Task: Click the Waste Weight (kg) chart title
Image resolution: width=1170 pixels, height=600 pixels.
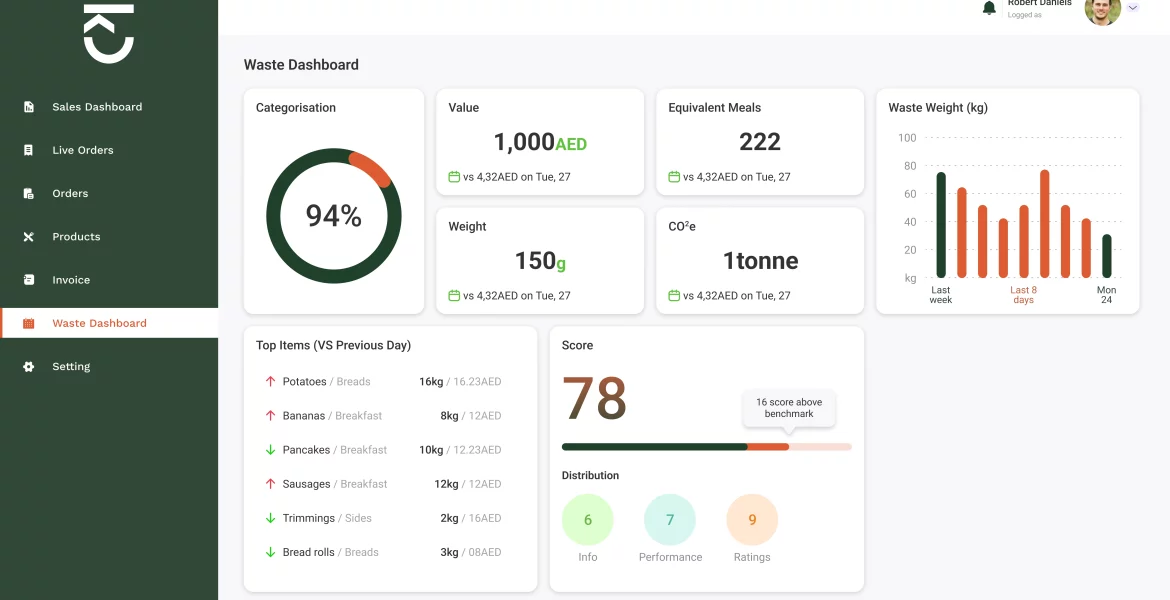Action: click(938, 107)
